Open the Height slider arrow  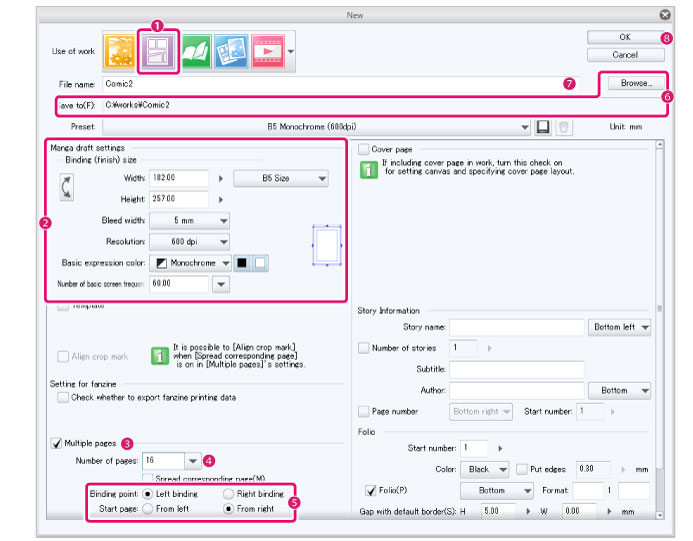click(x=221, y=200)
